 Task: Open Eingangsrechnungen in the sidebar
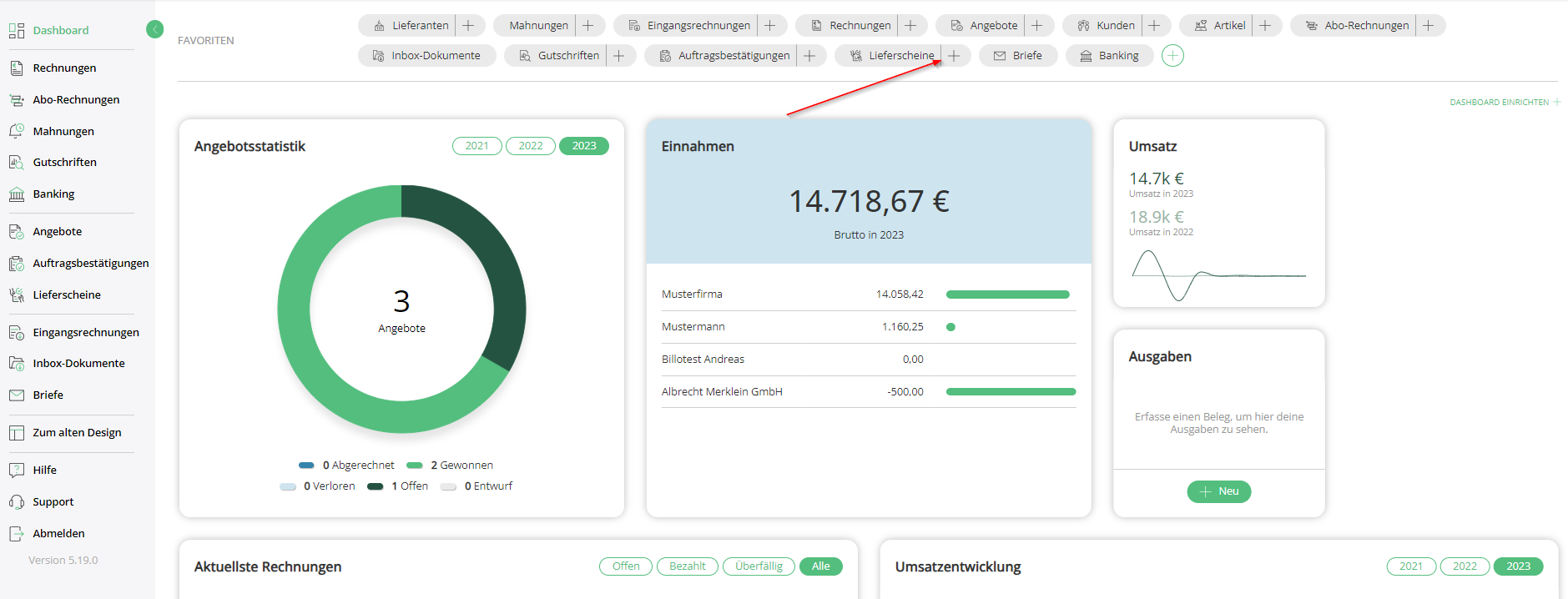click(86, 333)
